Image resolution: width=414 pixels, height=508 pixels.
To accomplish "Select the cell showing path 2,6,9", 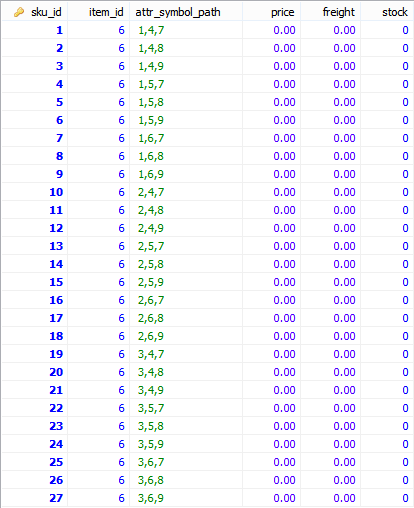I will 186,336.
